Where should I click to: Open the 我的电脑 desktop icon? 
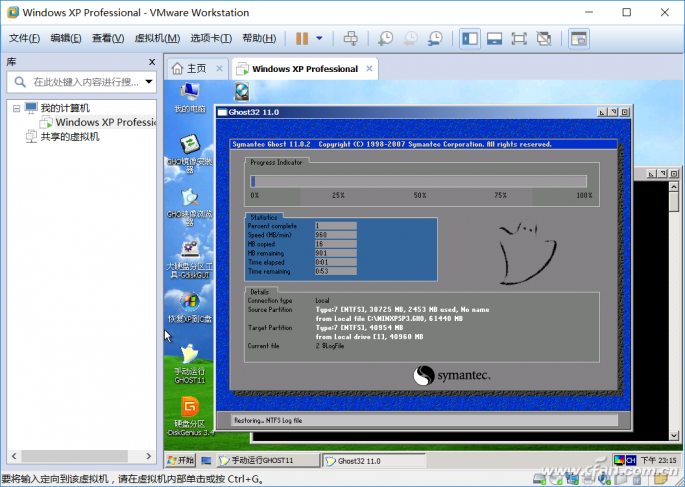(x=190, y=98)
